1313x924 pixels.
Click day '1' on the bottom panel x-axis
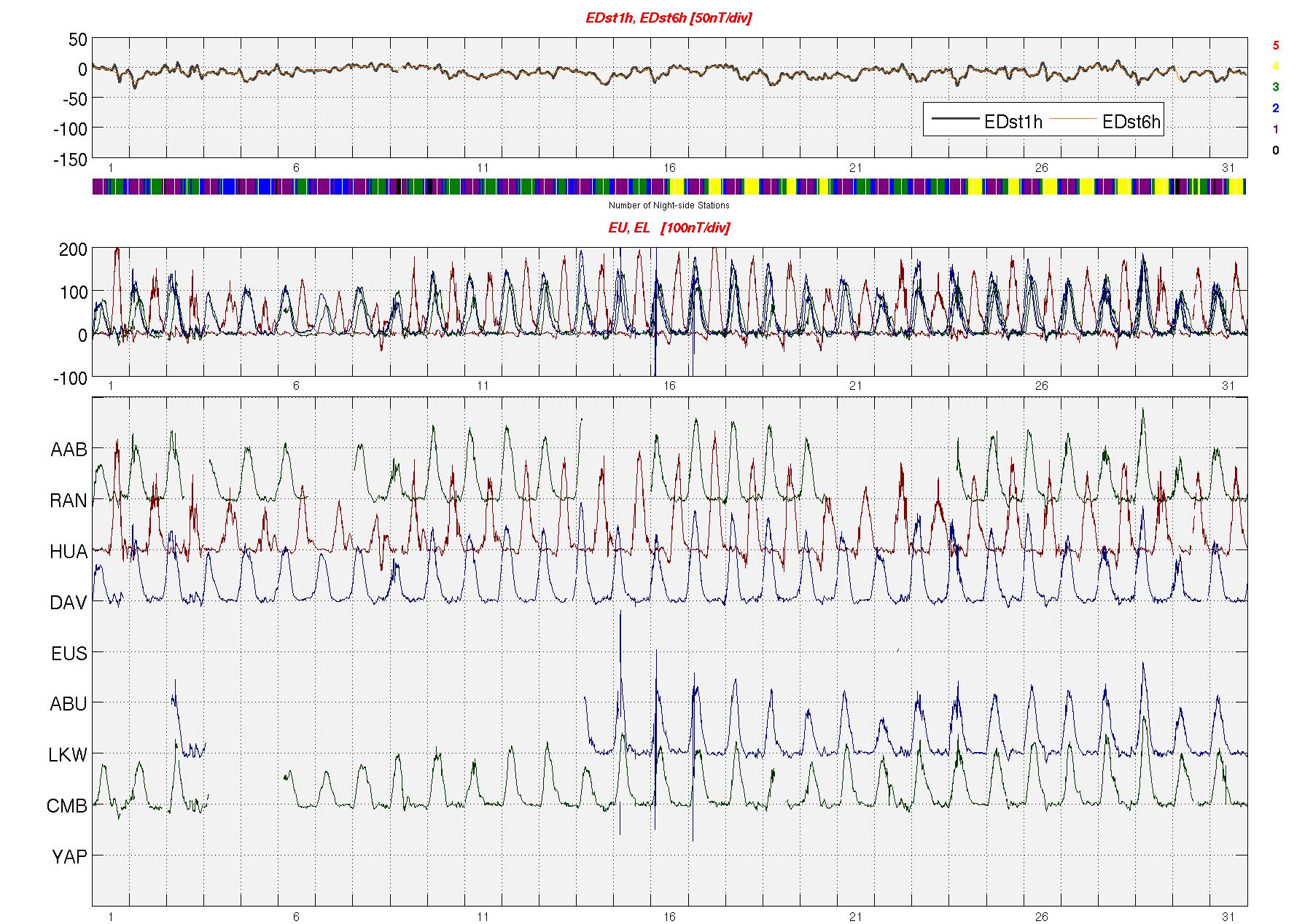pyautogui.click(x=110, y=917)
